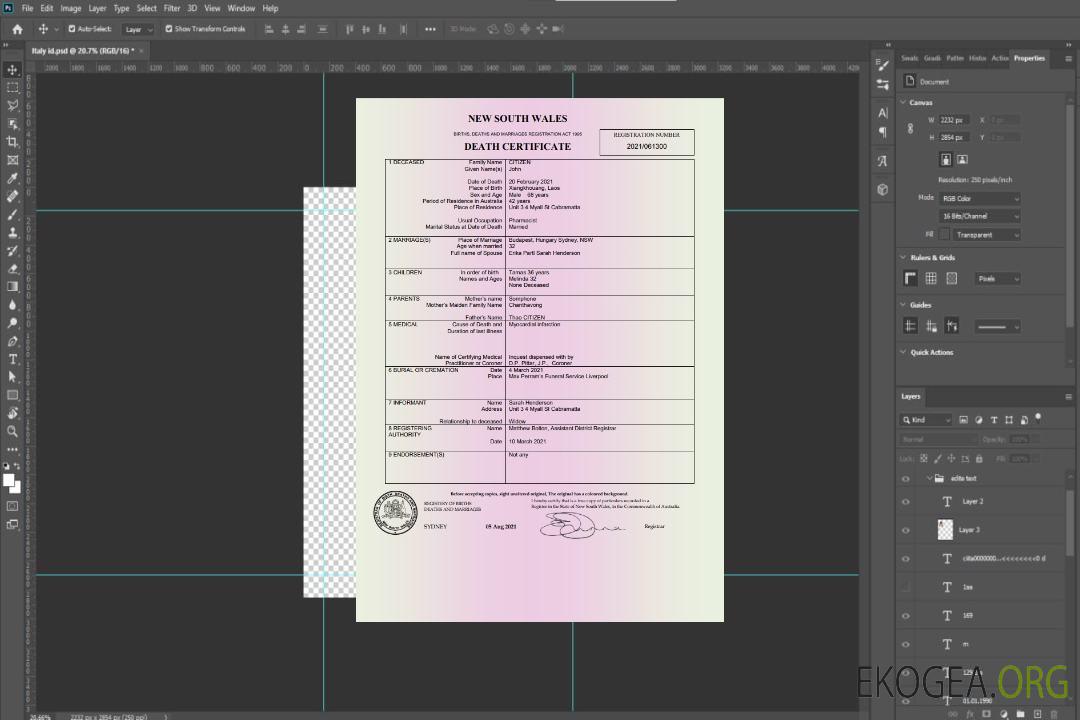
Task: Filter layers by type layers icon
Action: click(994, 420)
